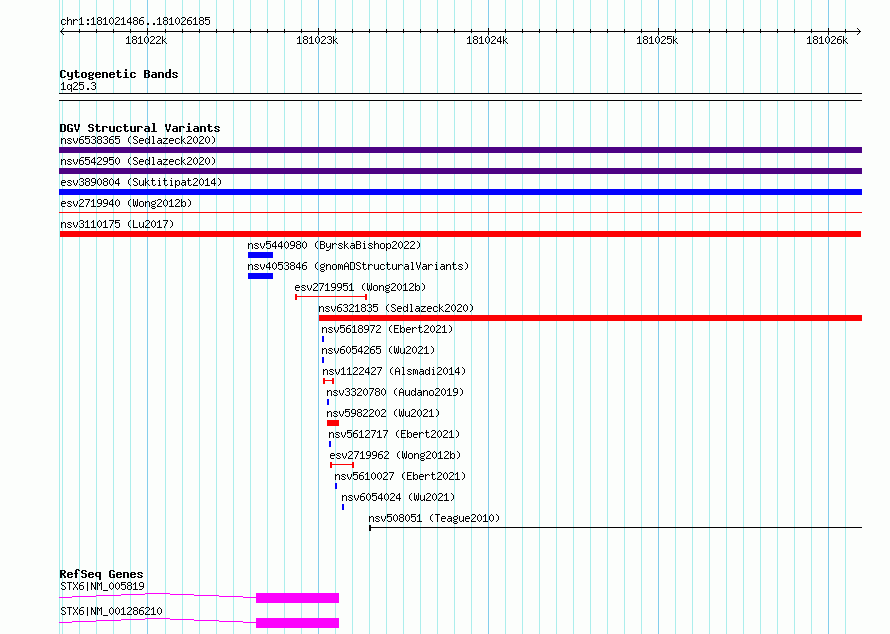This screenshot has height=634, width=890.
Task: Click the 181025k ruler label
Action: [x=657, y=40]
